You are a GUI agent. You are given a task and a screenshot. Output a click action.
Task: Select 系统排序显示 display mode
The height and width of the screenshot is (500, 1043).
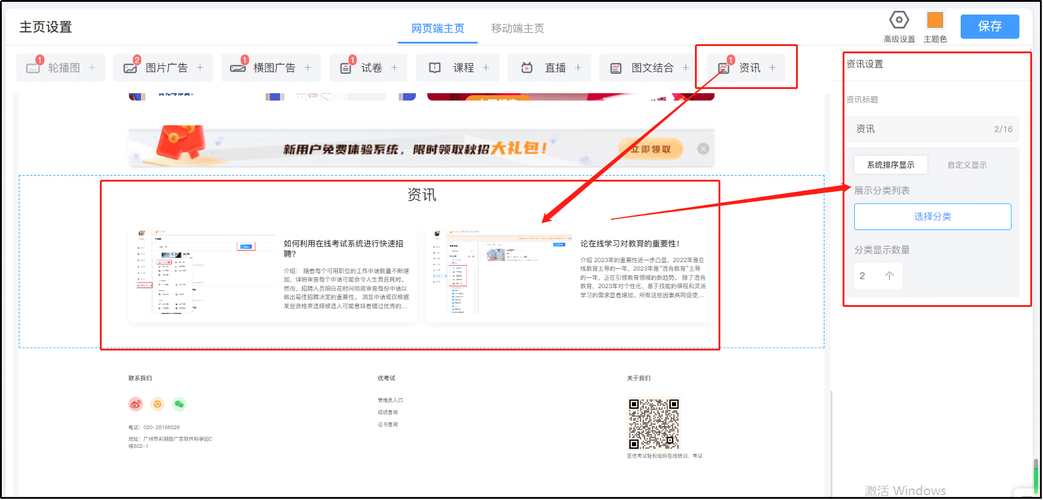point(890,165)
